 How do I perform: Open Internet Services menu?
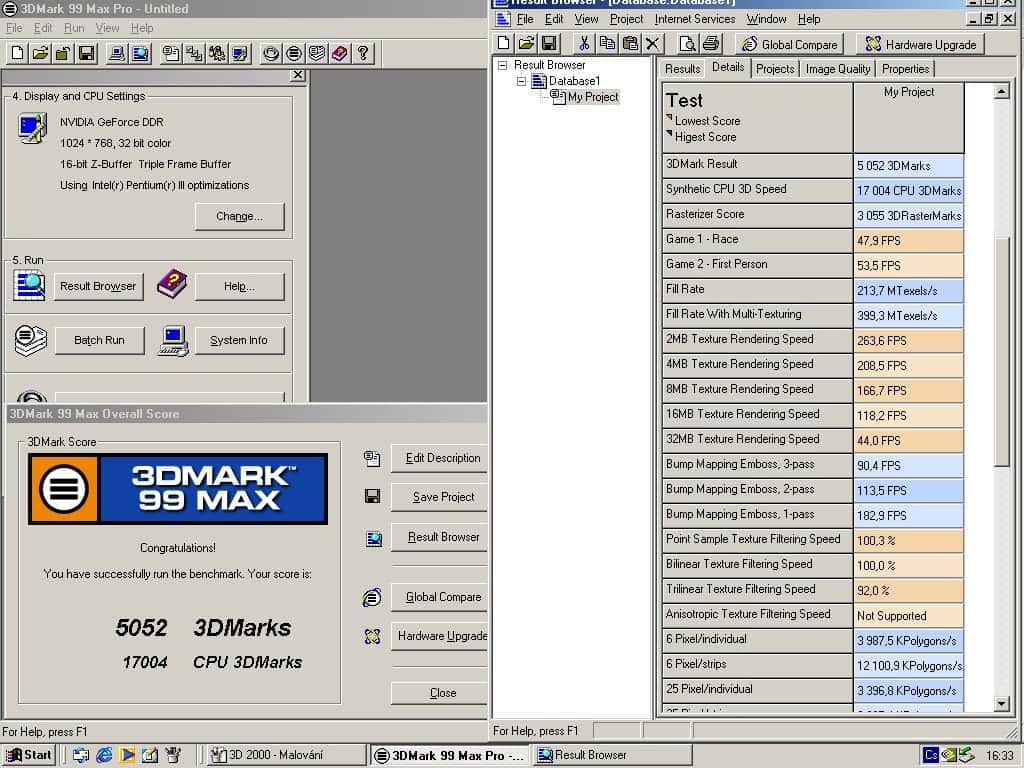point(694,19)
